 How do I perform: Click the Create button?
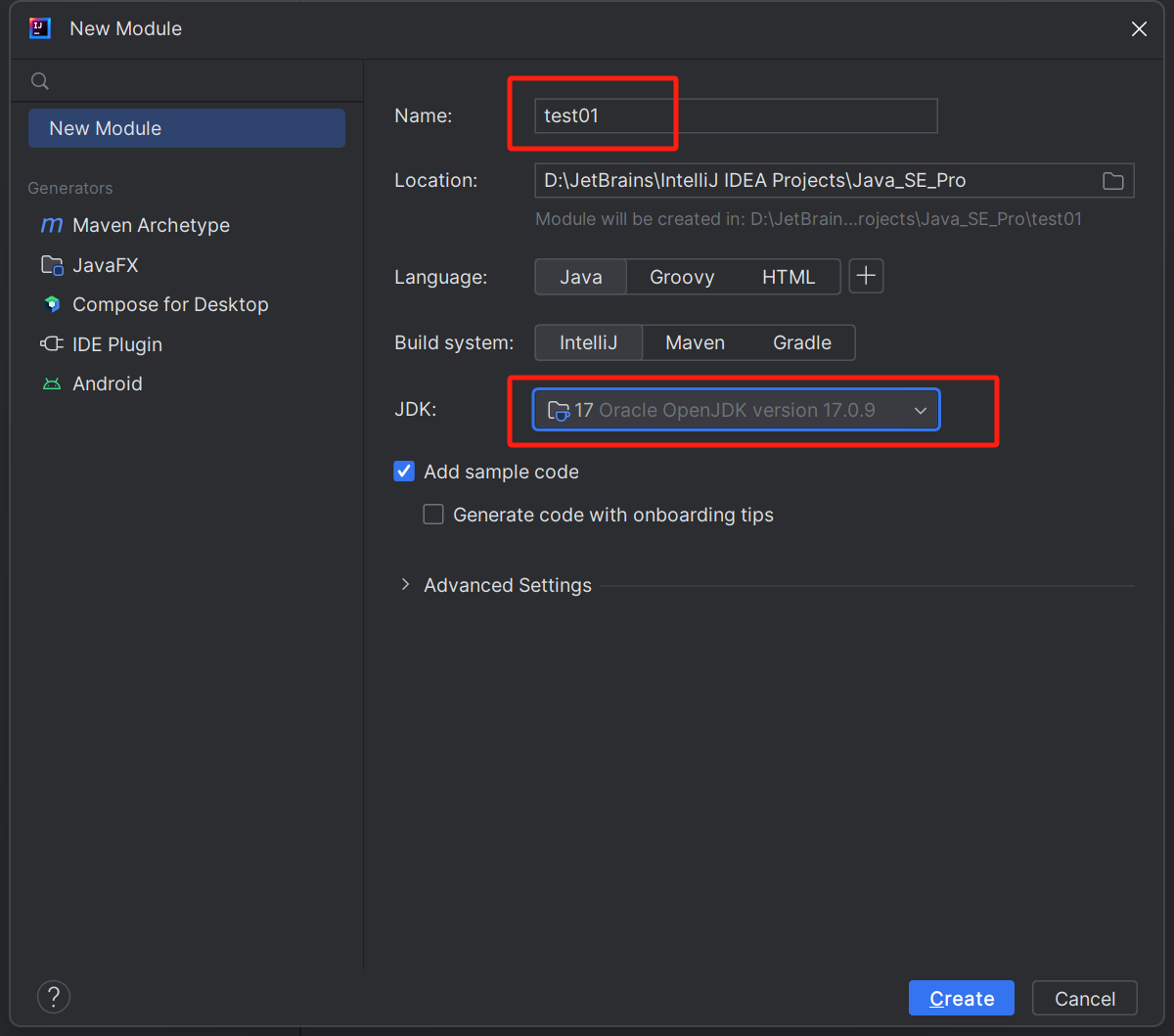pyautogui.click(x=962, y=998)
